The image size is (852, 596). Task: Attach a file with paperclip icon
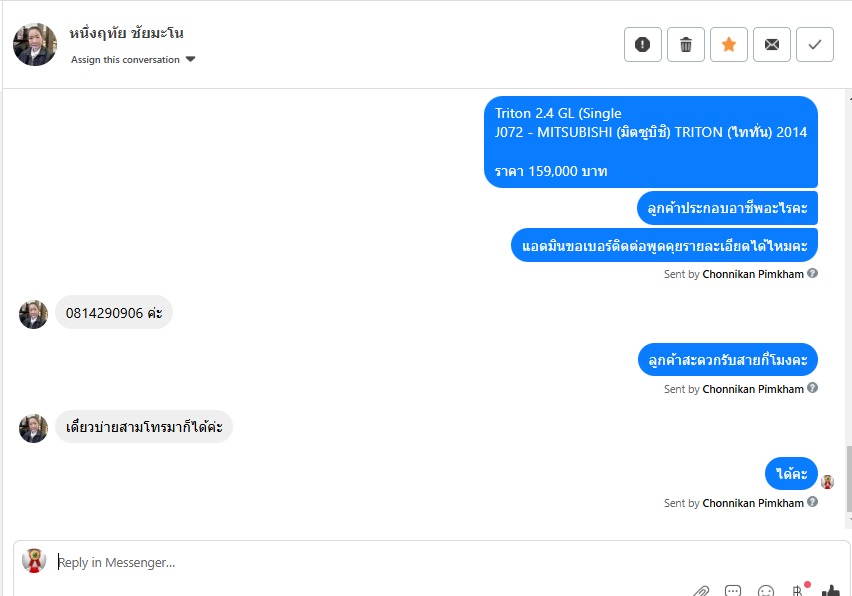[702, 590]
